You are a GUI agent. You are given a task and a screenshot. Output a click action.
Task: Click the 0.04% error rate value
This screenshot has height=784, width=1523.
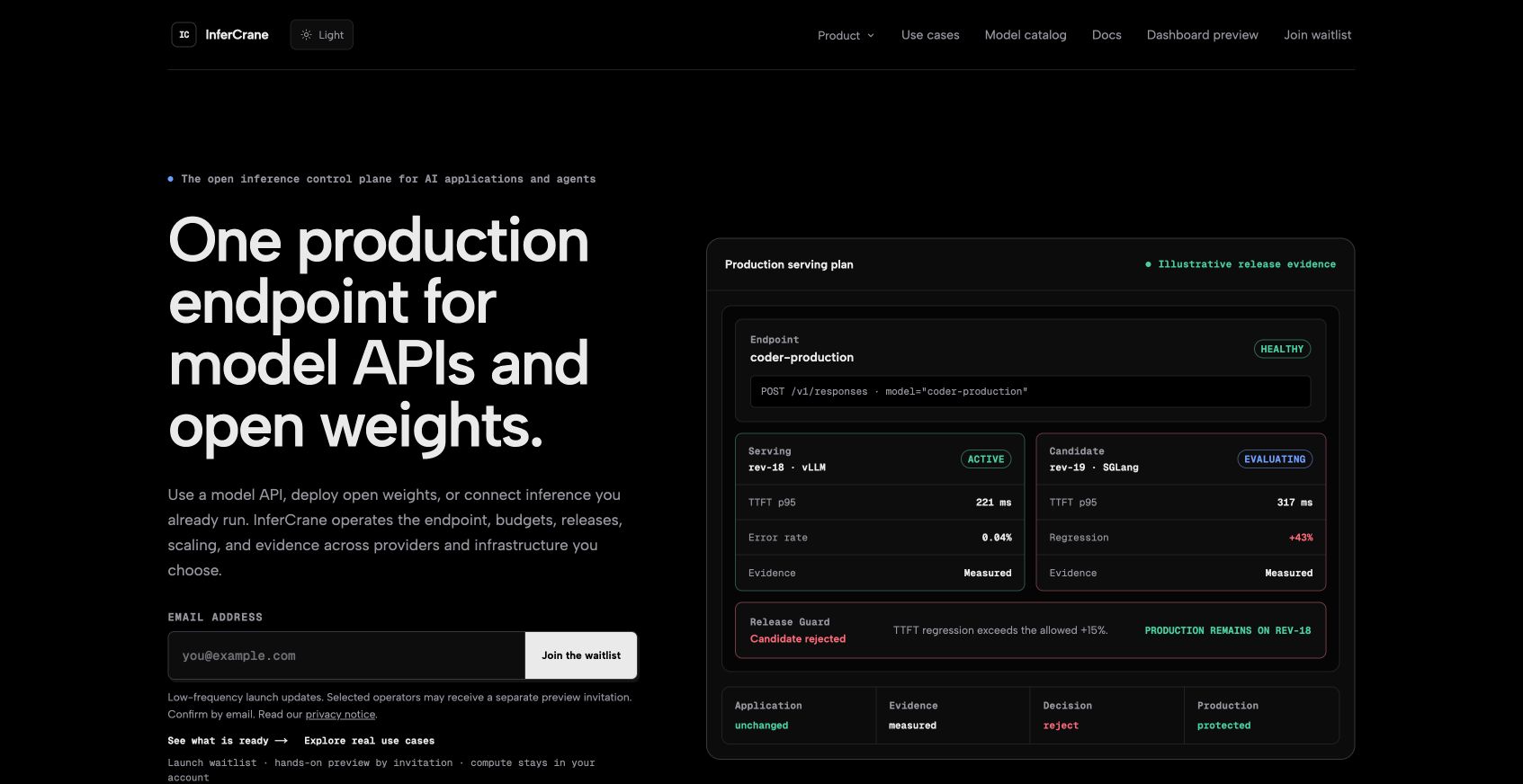tap(997, 538)
